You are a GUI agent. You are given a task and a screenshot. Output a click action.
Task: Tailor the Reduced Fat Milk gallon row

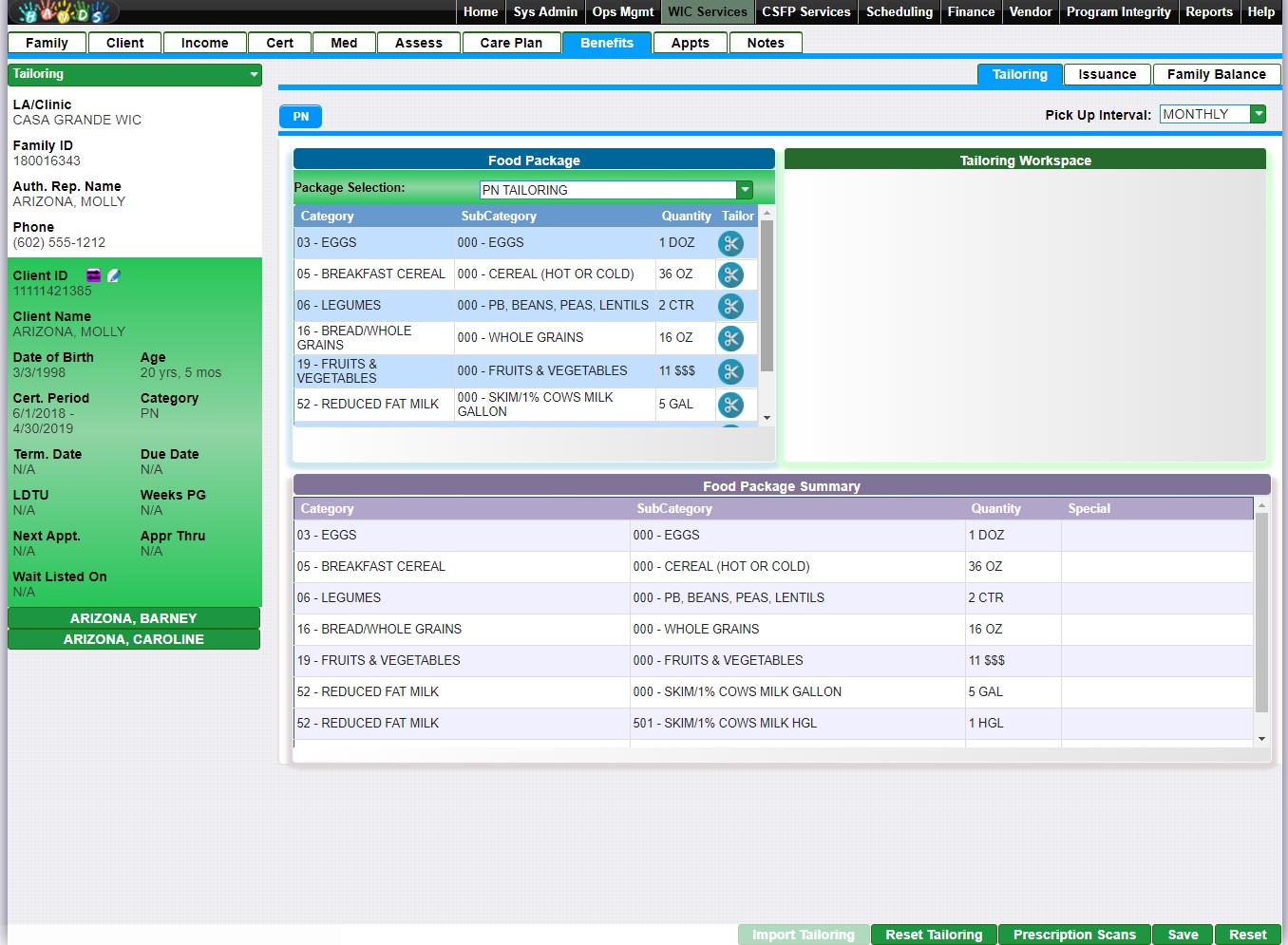coord(730,405)
